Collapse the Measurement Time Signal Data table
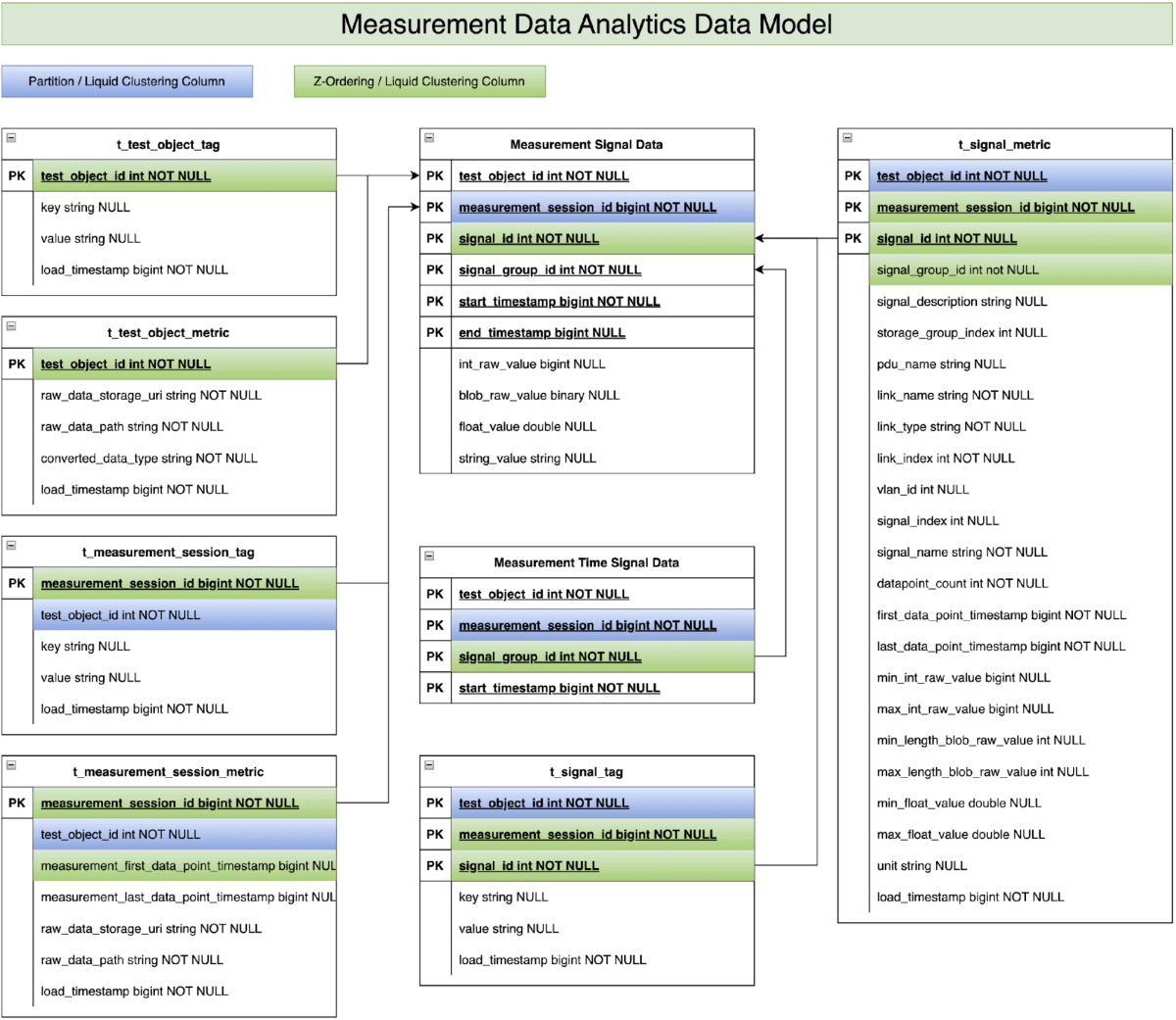Screen dimensions: 1176x1020 [429, 557]
